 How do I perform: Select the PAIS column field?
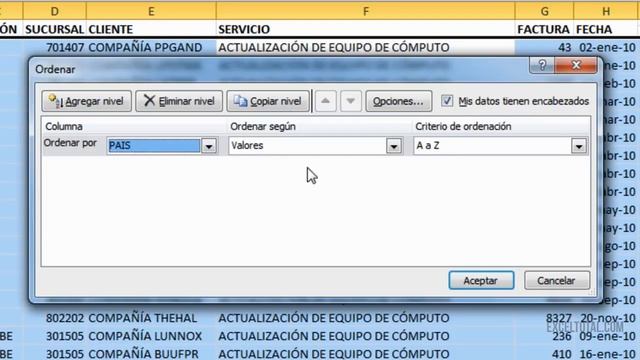coord(154,146)
